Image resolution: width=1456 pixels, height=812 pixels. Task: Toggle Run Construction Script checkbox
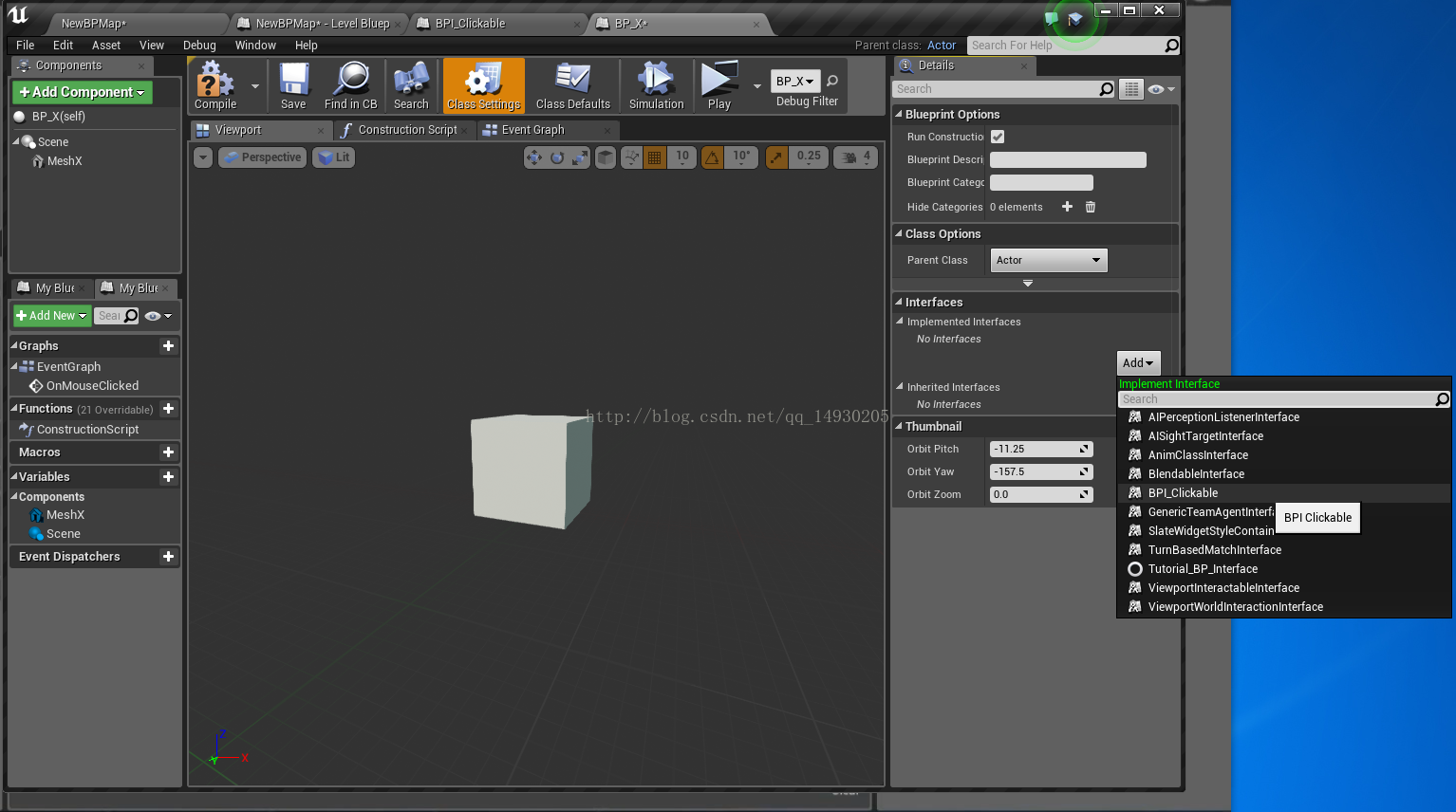998,137
